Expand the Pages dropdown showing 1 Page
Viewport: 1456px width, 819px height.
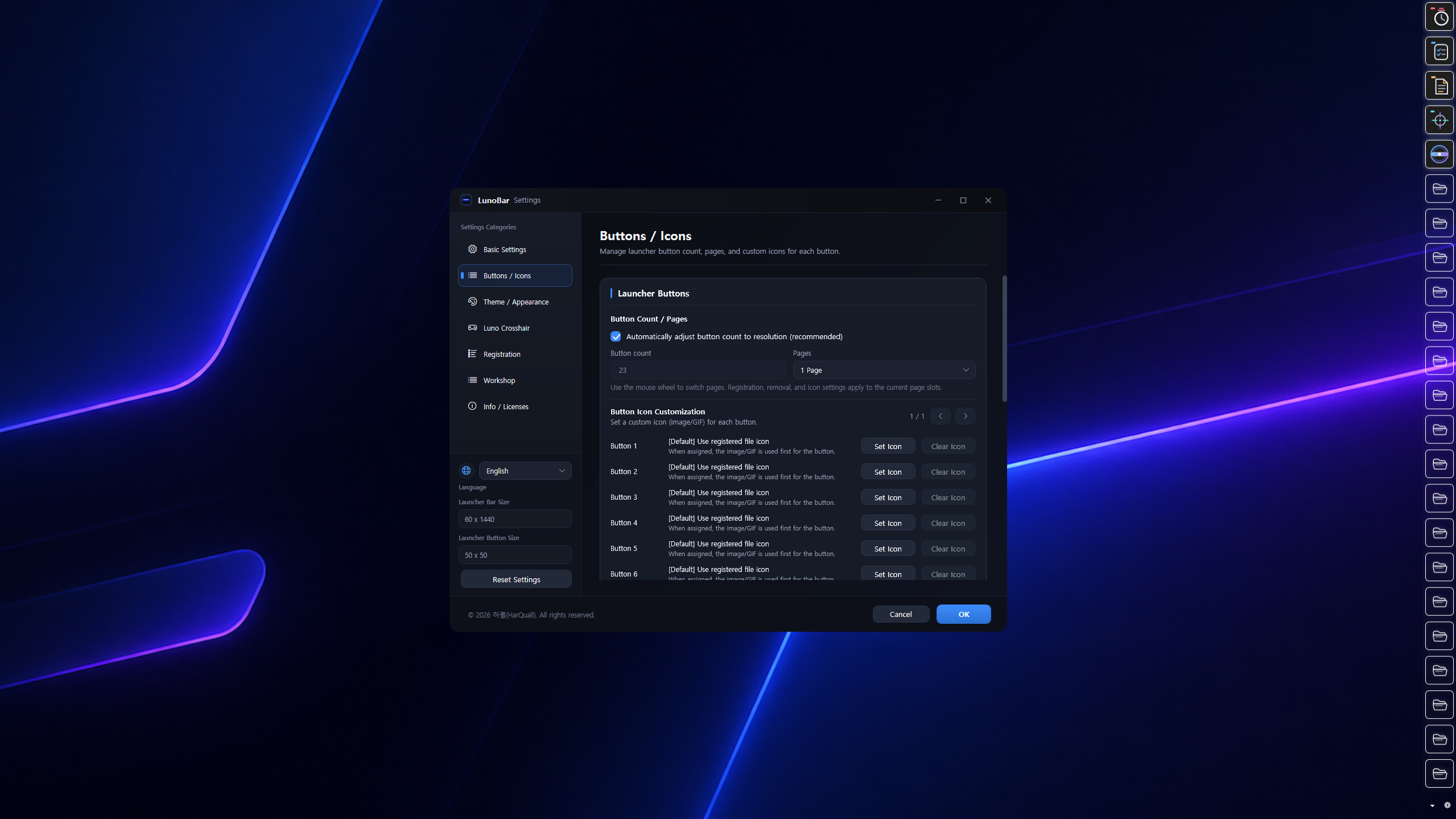(x=884, y=370)
